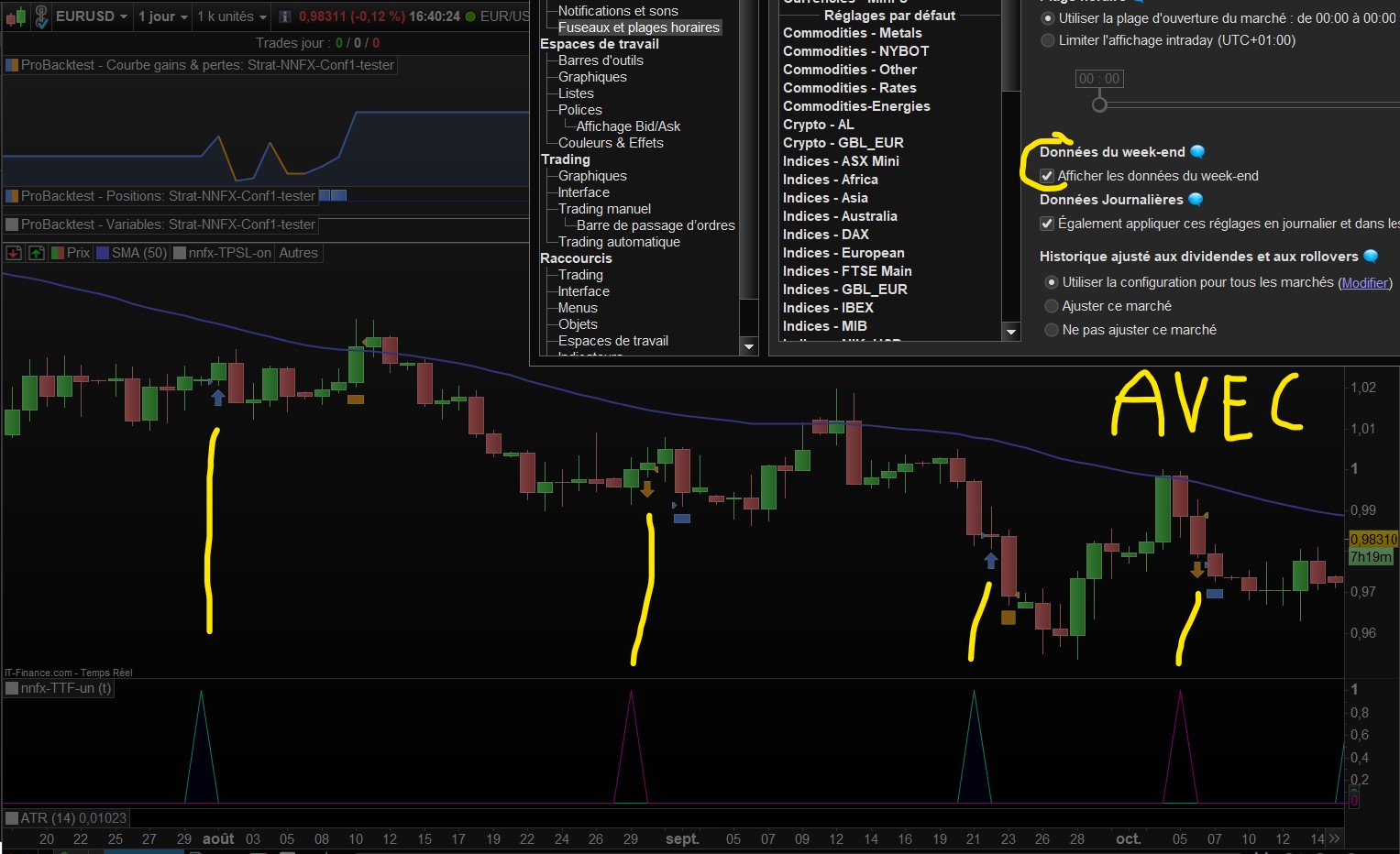Select Utiliser la configuration pour tous les marchés
This screenshot has width=1400, height=854.
point(1052,282)
